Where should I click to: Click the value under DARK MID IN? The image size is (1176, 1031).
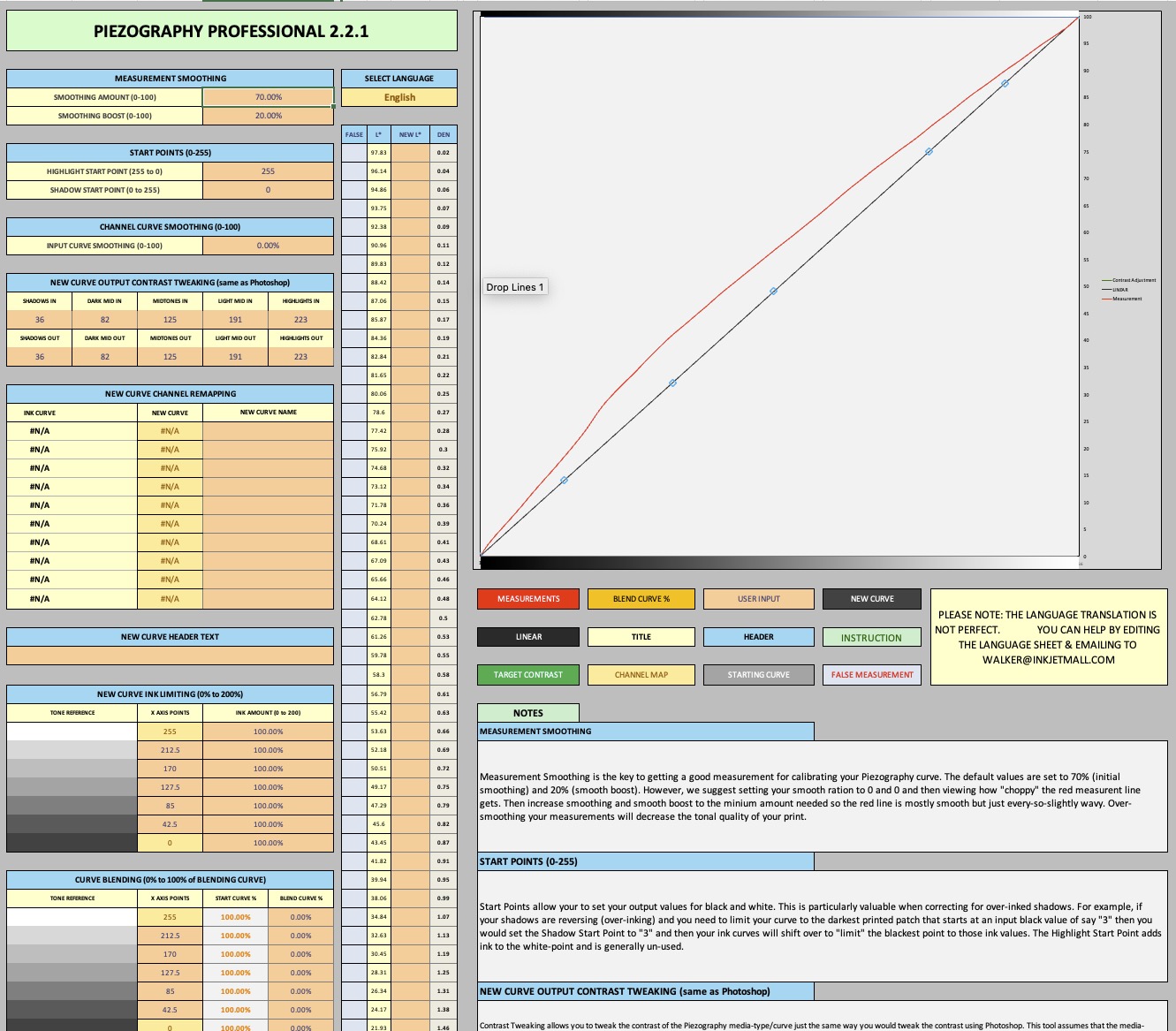tap(105, 320)
